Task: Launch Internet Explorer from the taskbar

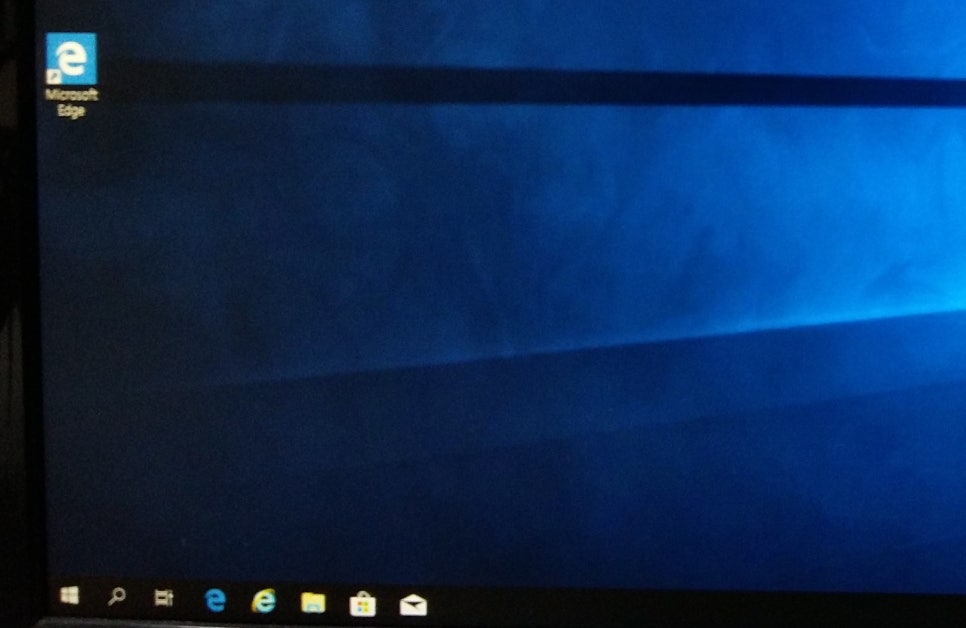Action: (x=264, y=601)
